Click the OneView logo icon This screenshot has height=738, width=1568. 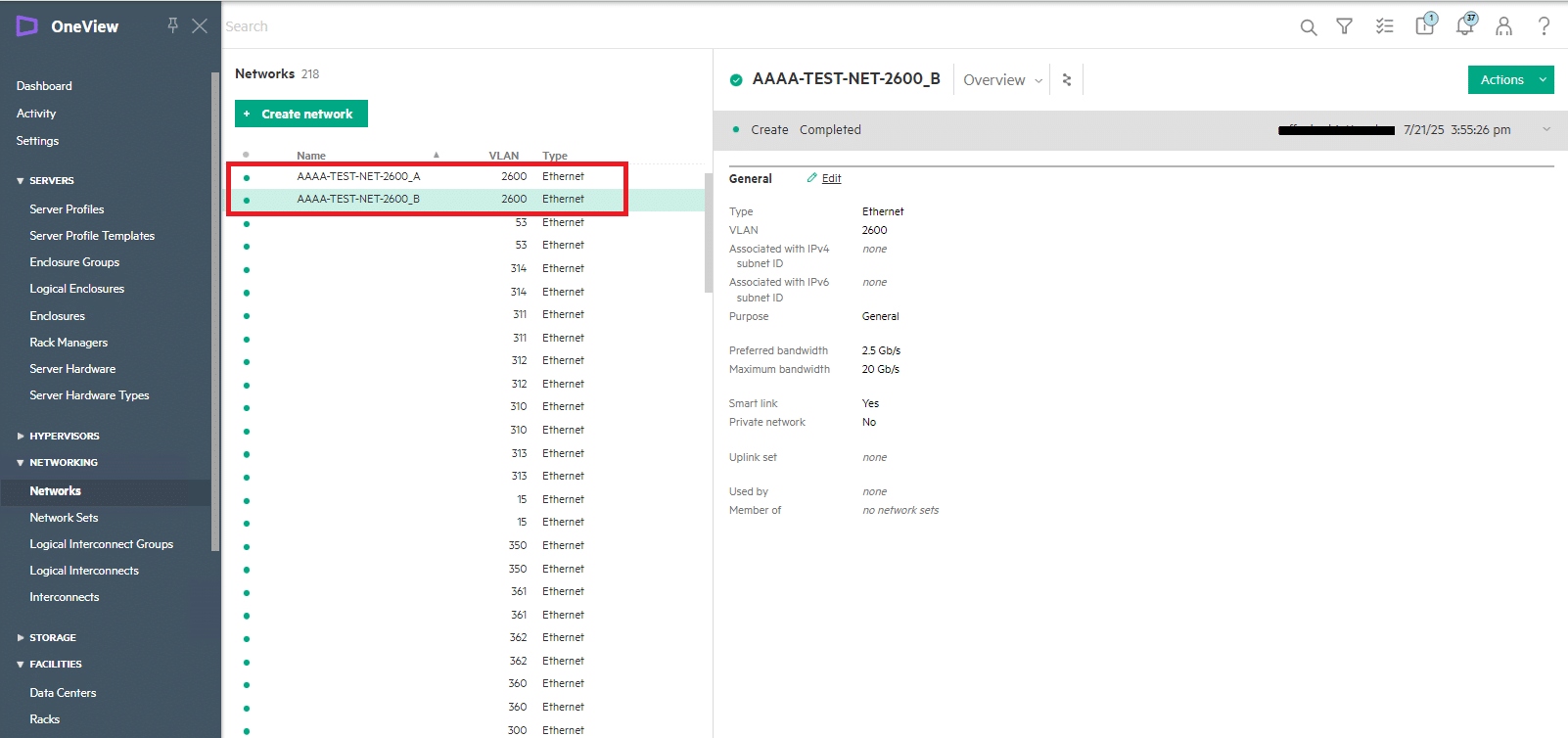(26, 26)
